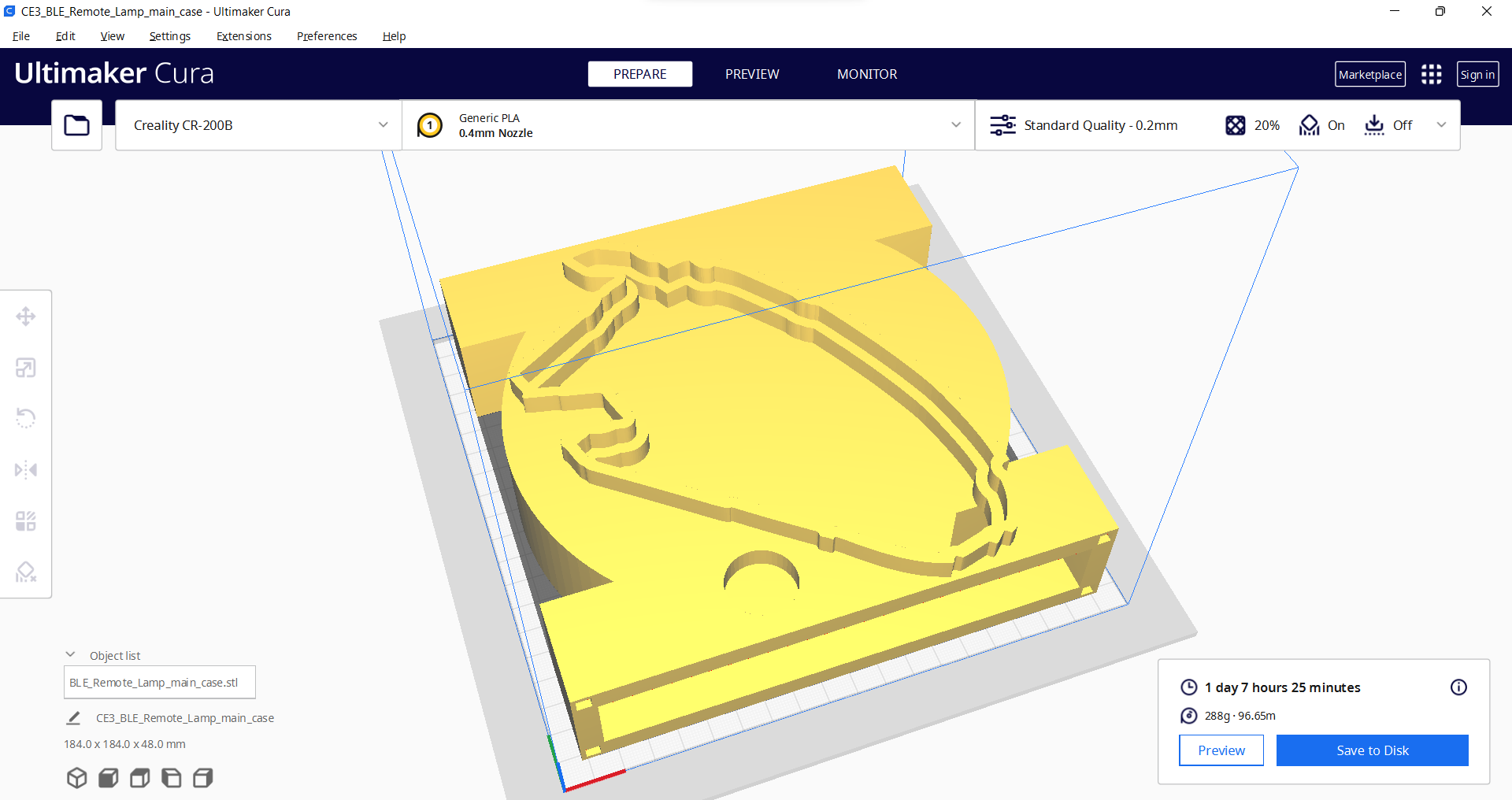The height and width of the screenshot is (800, 1512).
Task: Switch to the PREPARE stage
Action: pyautogui.click(x=640, y=74)
